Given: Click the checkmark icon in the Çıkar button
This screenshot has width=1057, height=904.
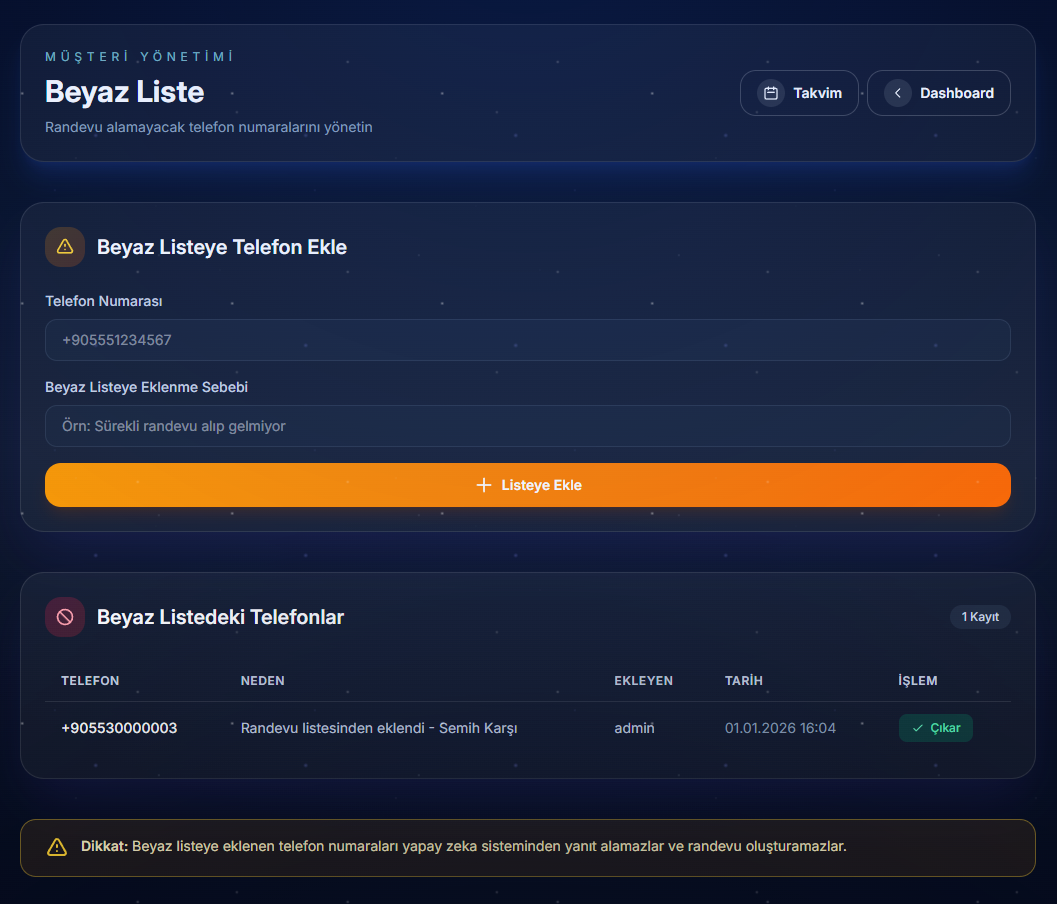Looking at the screenshot, I should tap(917, 728).
